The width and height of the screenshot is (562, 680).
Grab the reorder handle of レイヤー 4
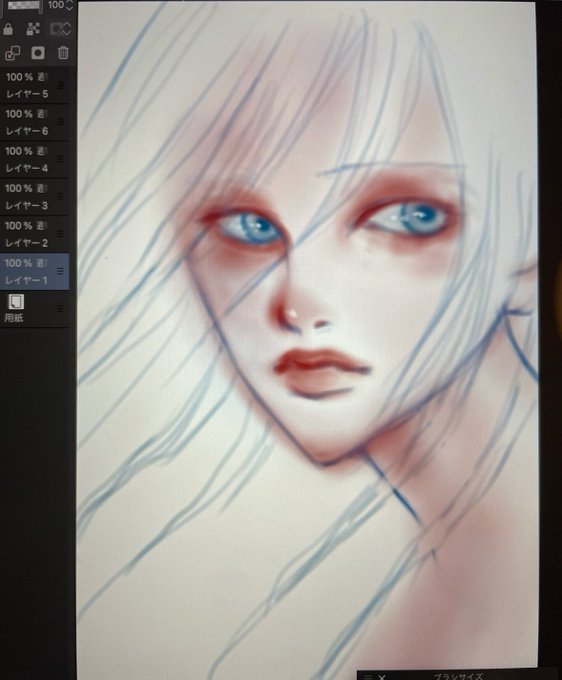(61, 160)
